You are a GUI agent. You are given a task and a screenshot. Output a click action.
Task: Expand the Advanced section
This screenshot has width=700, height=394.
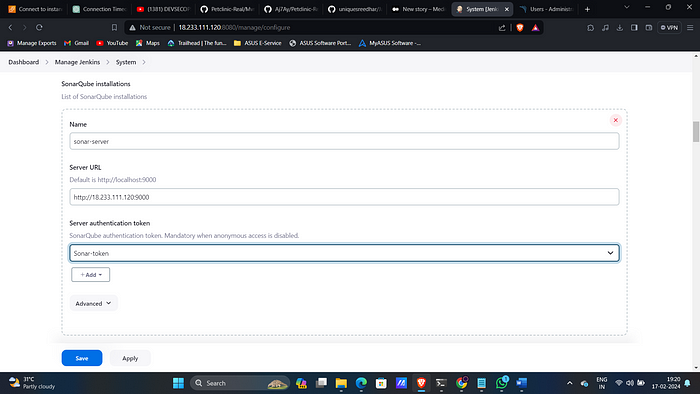click(x=93, y=303)
